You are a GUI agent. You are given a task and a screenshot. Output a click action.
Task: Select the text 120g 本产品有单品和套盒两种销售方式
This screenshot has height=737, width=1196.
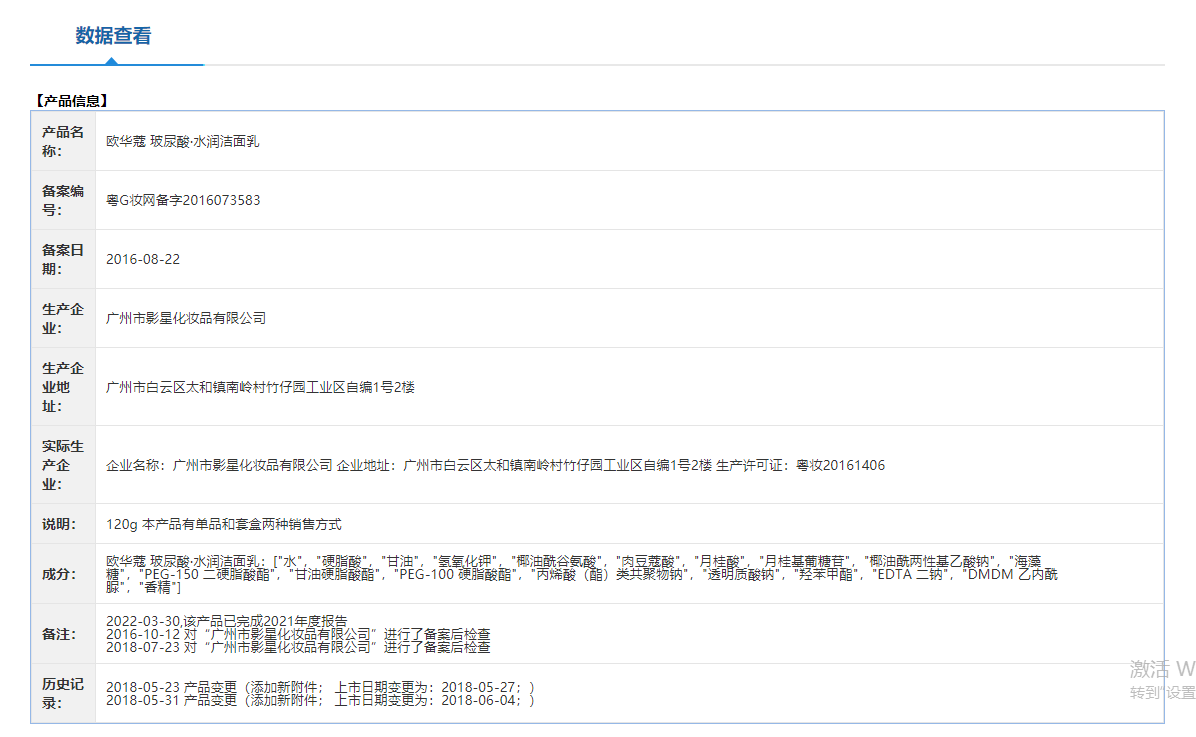[x=223, y=524]
